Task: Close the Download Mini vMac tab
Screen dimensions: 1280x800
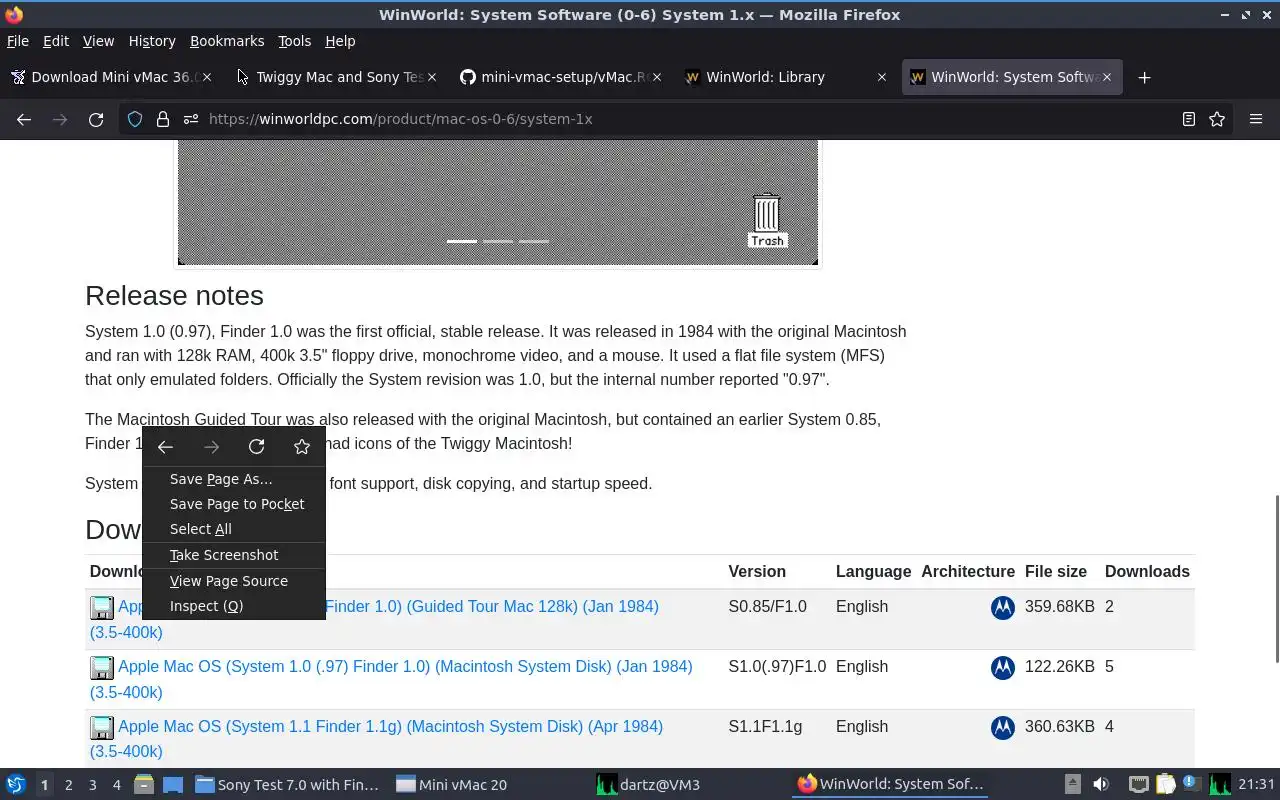Action: pos(207,77)
